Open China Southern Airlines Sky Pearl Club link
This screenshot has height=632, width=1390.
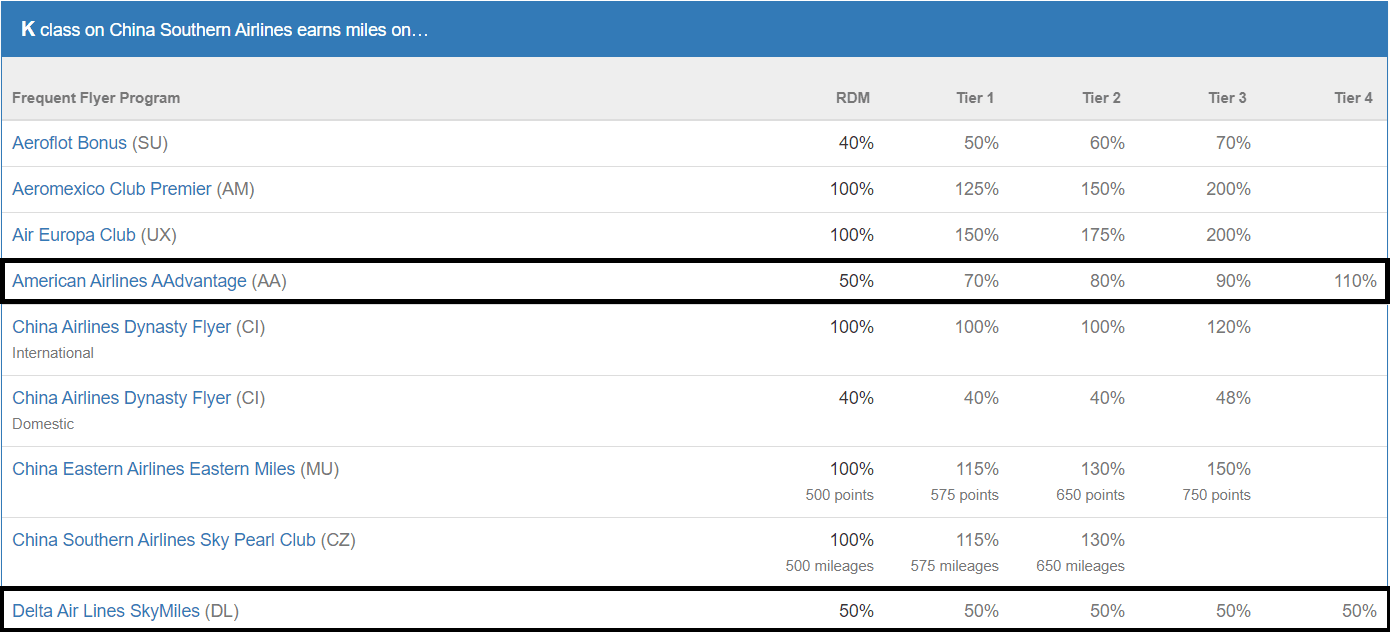click(x=164, y=540)
